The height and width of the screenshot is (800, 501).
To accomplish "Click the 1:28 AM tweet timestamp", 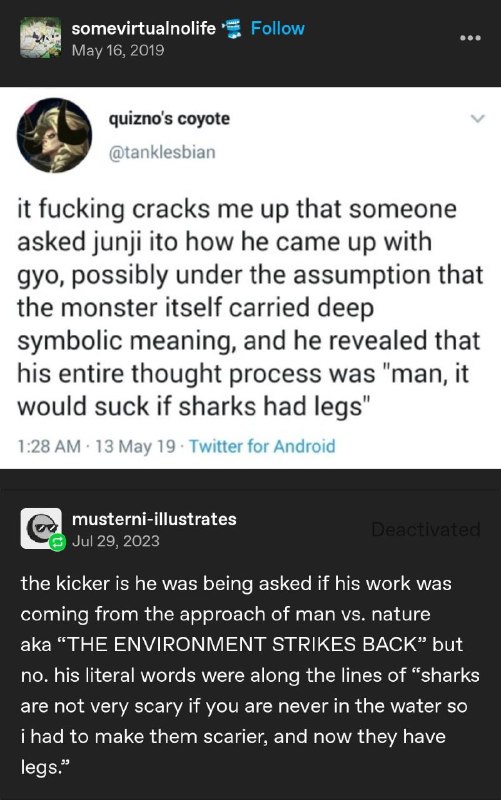I will [49, 446].
